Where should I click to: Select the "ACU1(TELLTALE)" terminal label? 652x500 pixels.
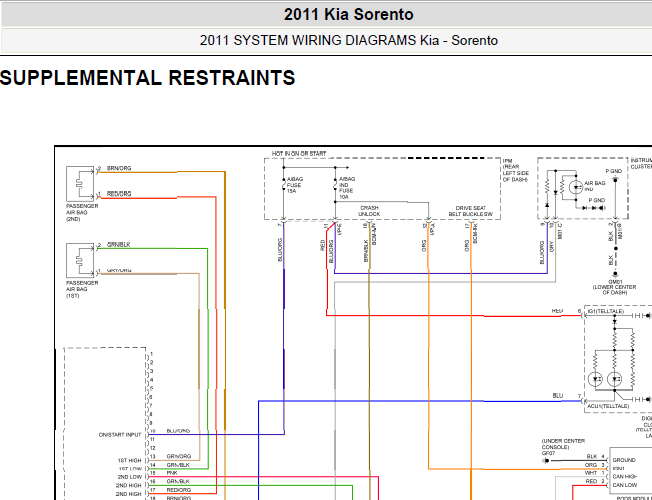click(608, 406)
